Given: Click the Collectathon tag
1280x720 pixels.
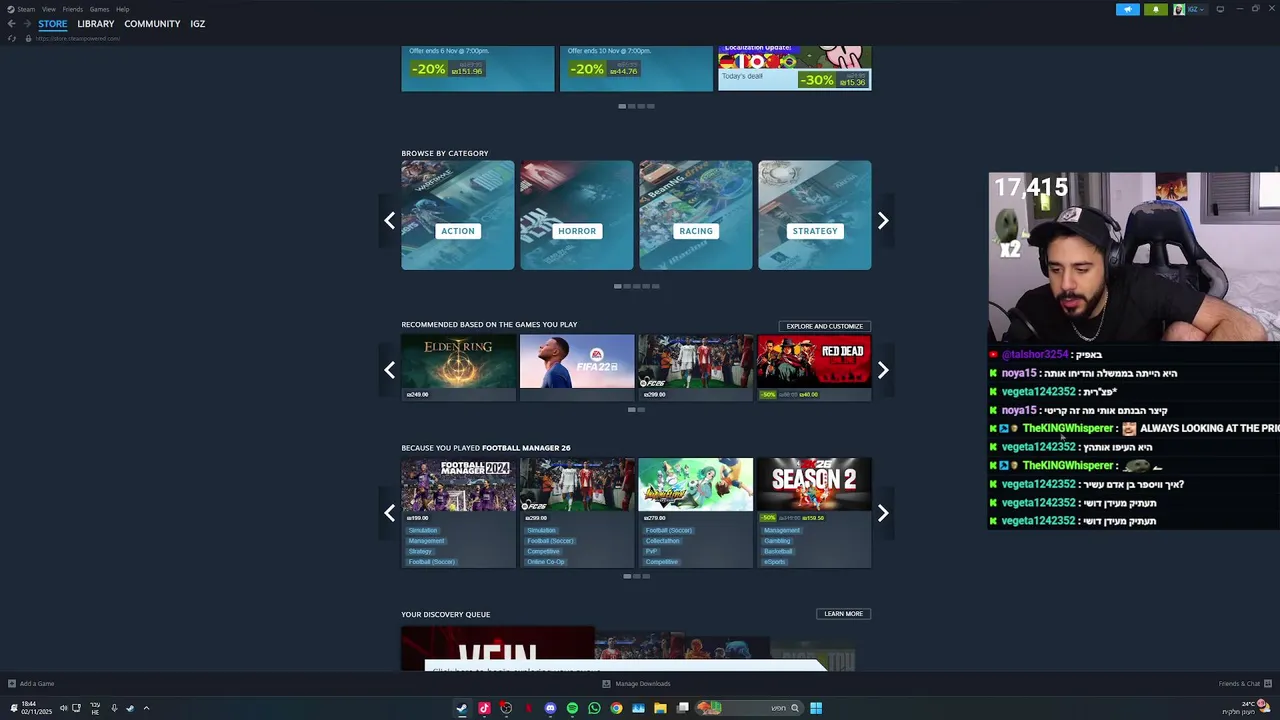Looking at the screenshot, I should coord(662,541).
